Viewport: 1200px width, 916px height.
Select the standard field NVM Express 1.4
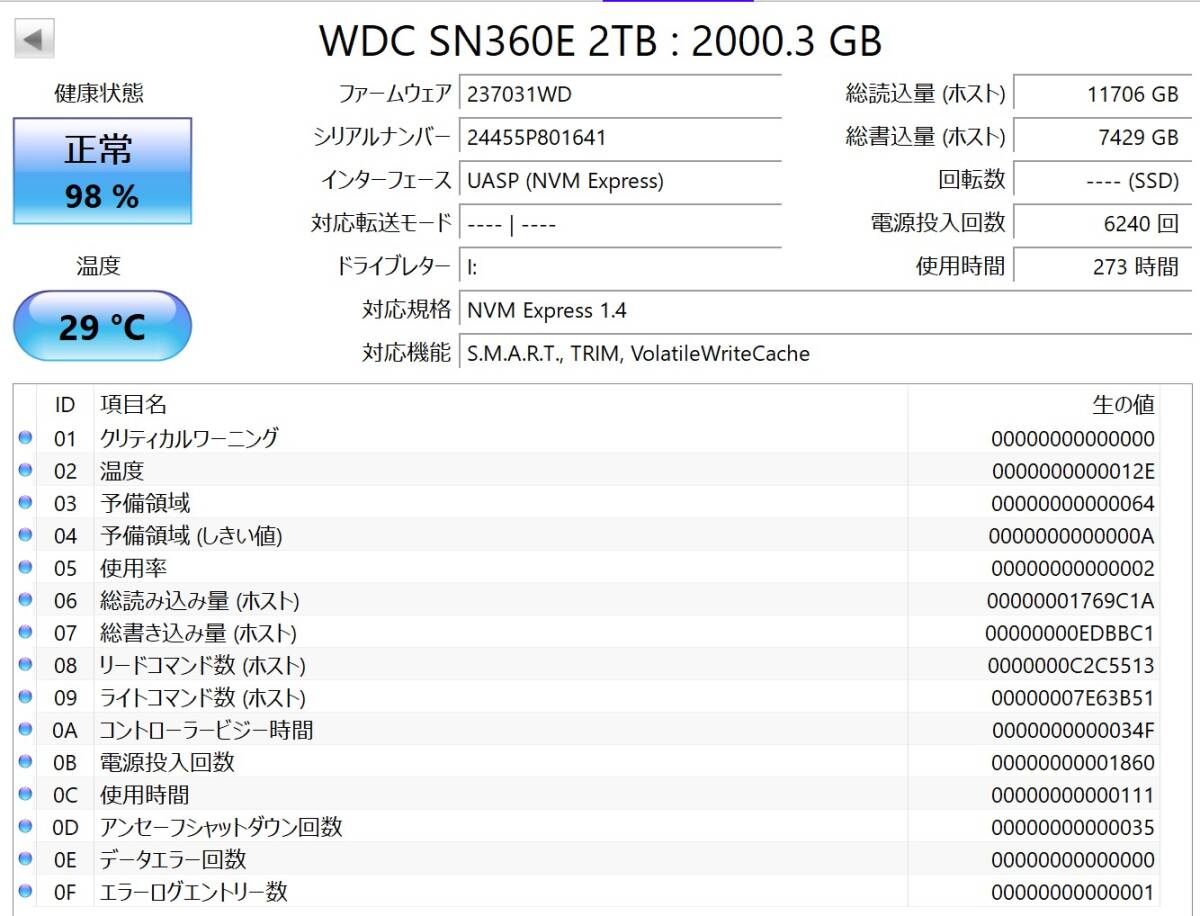point(825,310)
